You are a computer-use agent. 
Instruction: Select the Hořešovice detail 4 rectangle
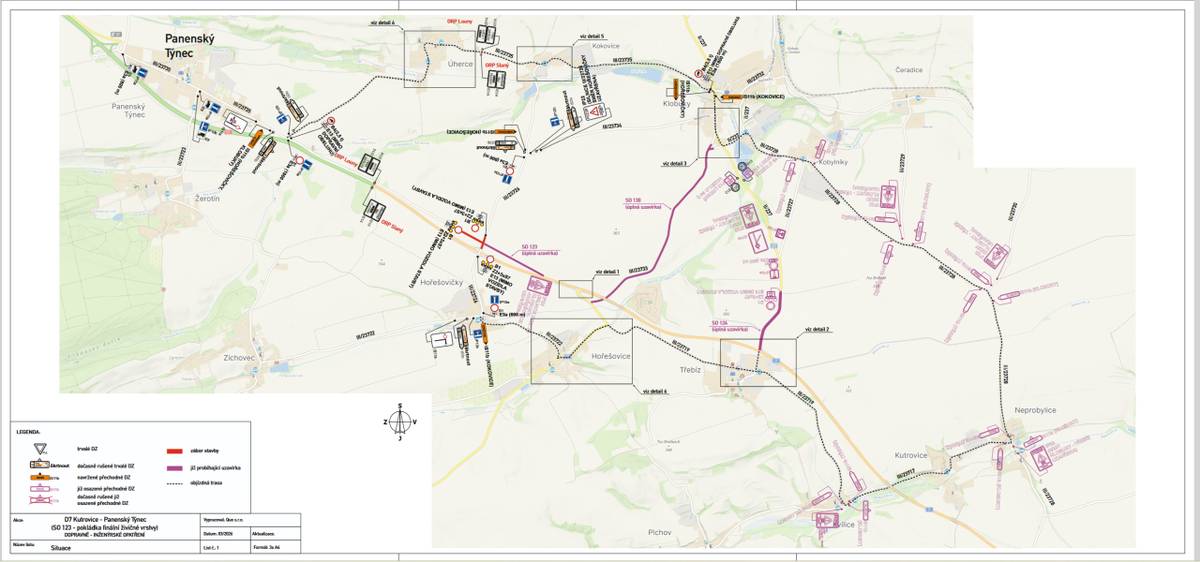581,351
